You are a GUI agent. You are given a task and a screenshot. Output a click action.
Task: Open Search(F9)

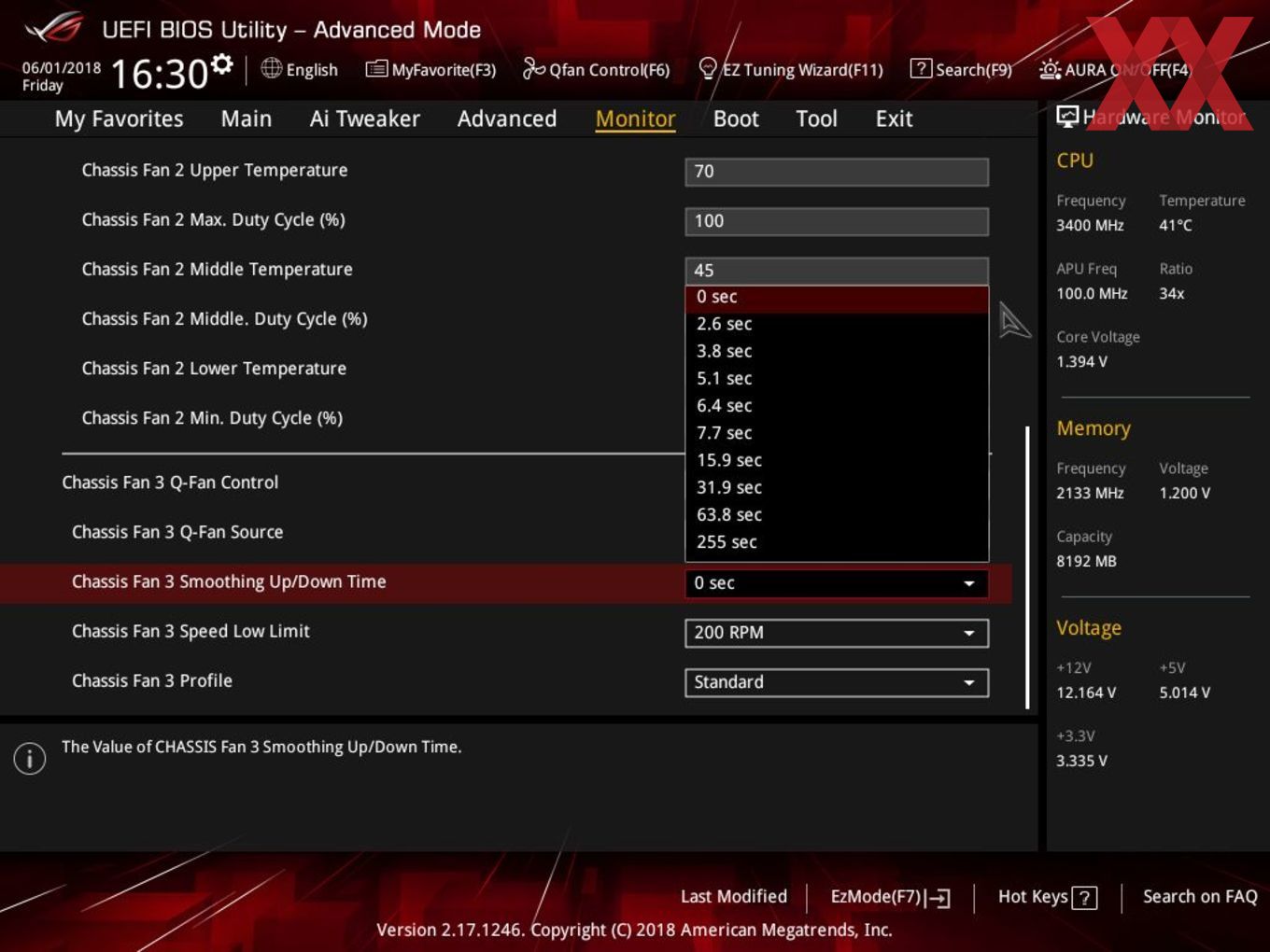coord(961,69)
